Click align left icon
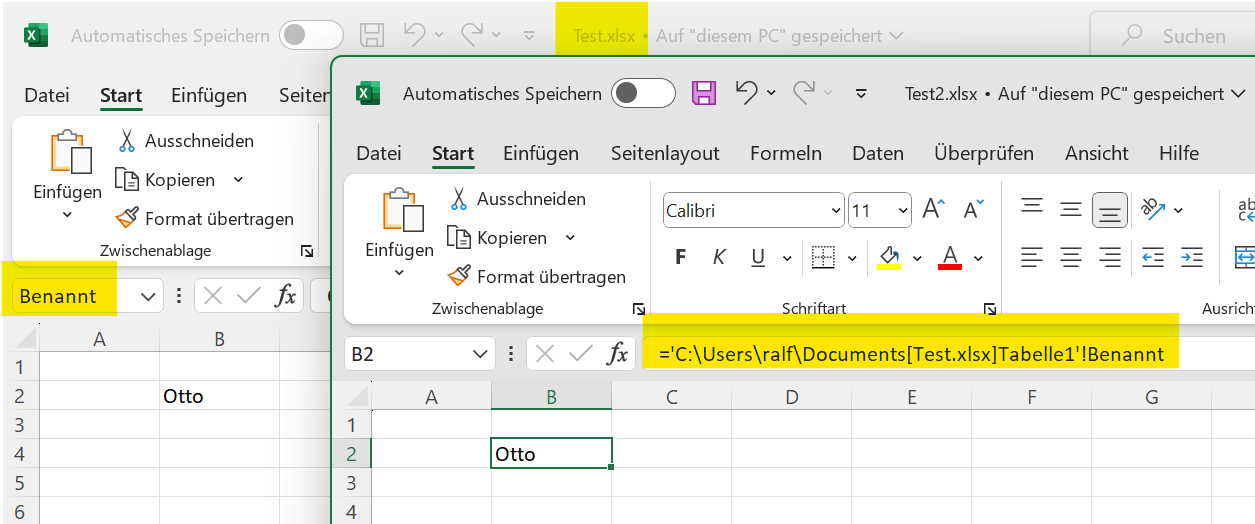The width and height of the screenshot is (1255, 524). point(1032,257)
